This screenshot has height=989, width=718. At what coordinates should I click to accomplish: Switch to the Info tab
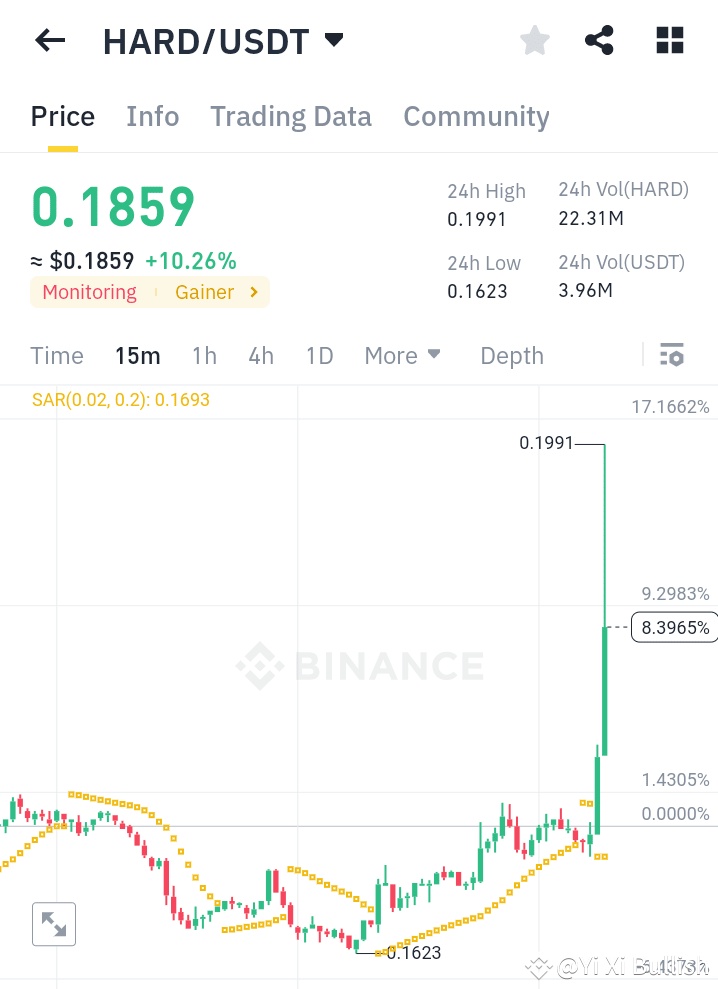pyautogui.click(x=152, y=117)
